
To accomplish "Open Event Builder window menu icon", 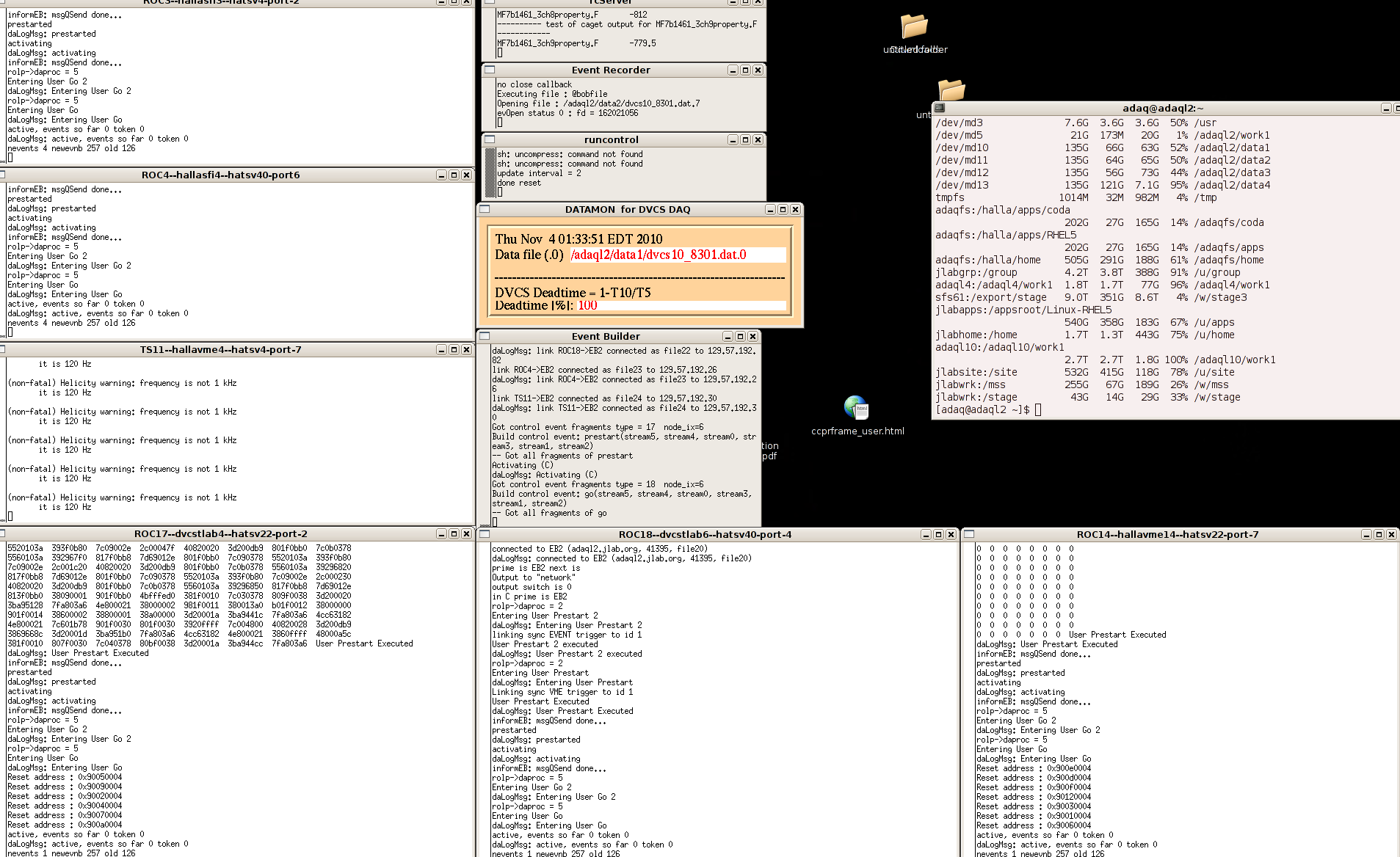I will pyautogui.click(x=485, y=336).
